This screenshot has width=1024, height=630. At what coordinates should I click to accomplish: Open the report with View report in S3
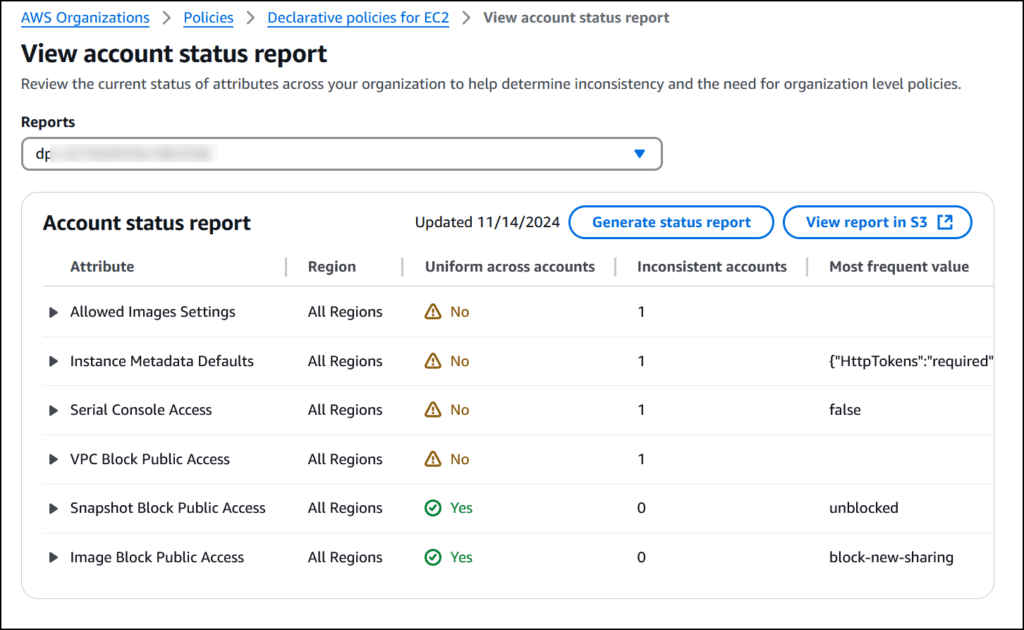(x=877, y=222)
